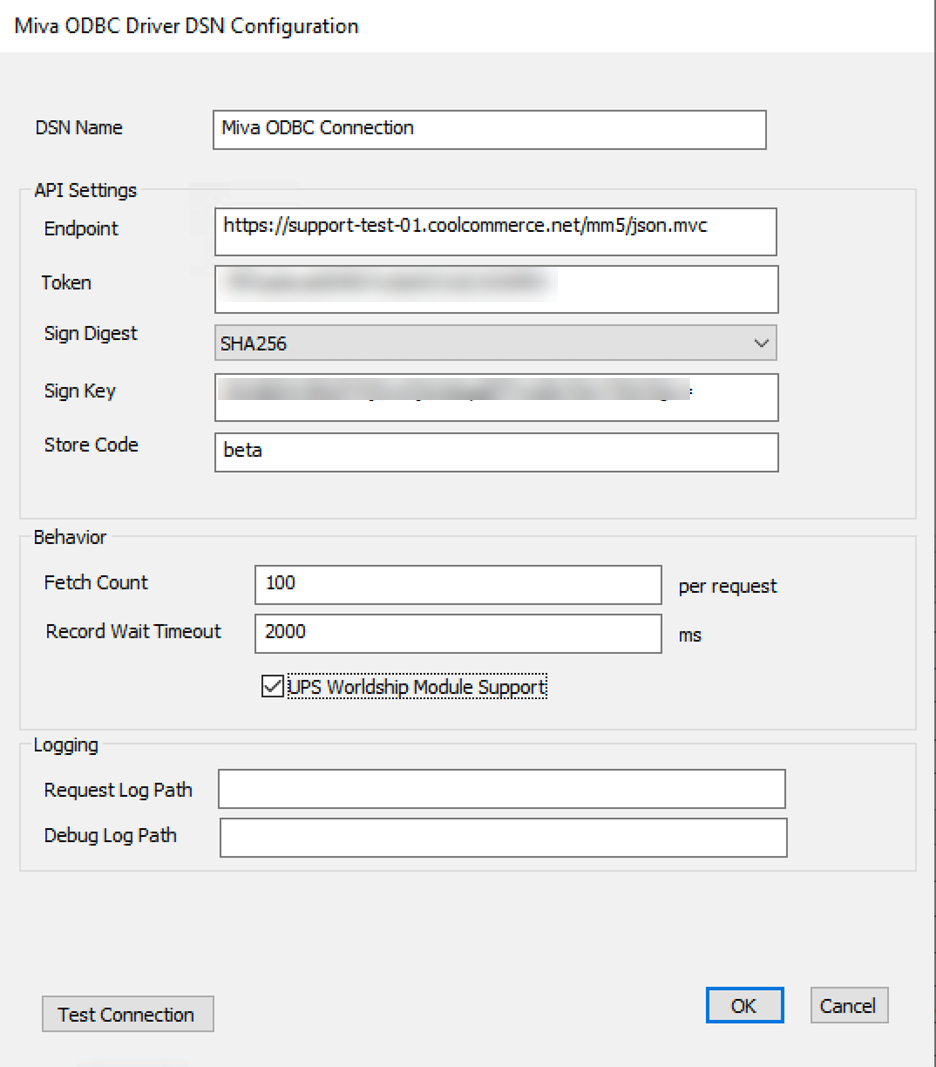Confirm with the OK button
This screenshot has height=1067, width=936.
point(745,1005)
